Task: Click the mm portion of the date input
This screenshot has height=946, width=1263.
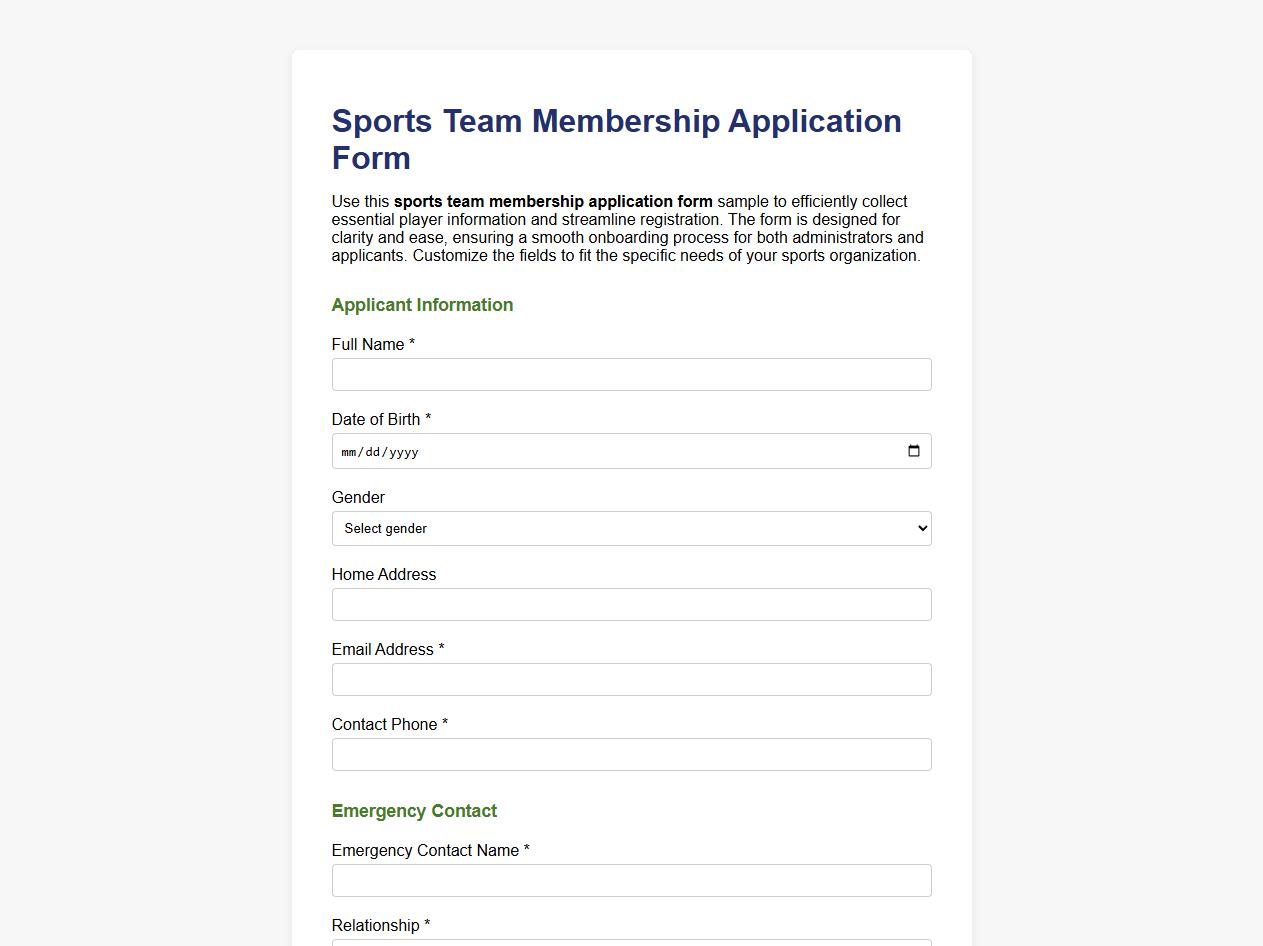Action: click(349, 451)
